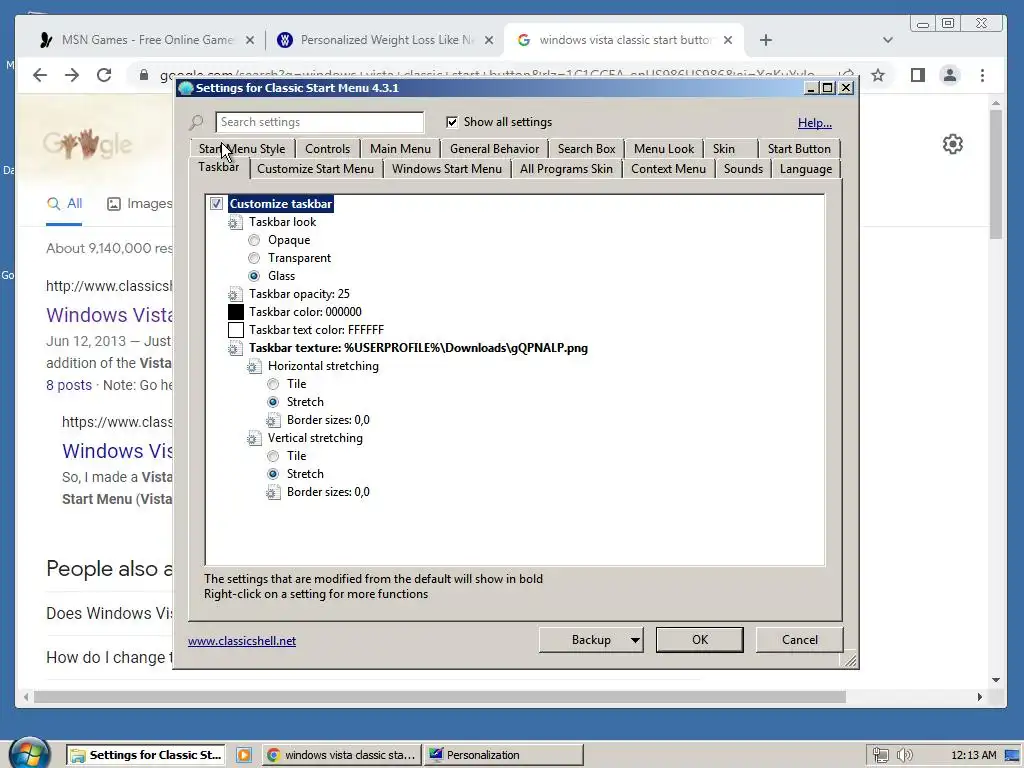Open the Context Menu tab
The image size is (1024, 768).
pos(668,169)
